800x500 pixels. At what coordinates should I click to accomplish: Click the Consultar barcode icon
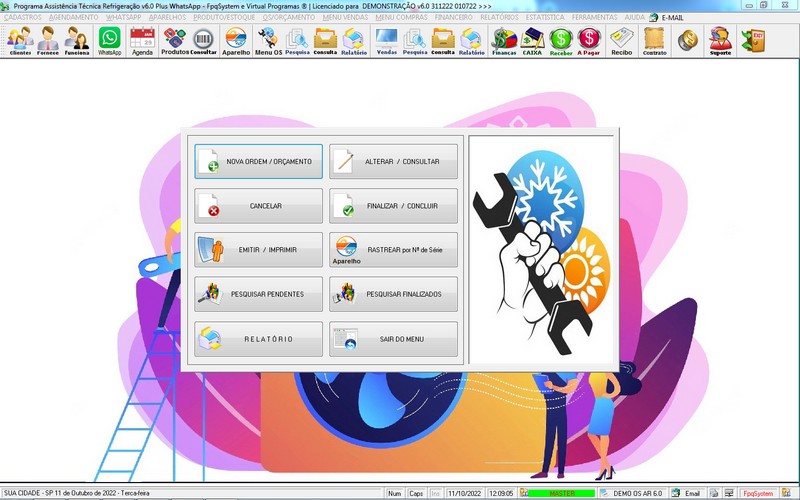(x=204, y=41)
